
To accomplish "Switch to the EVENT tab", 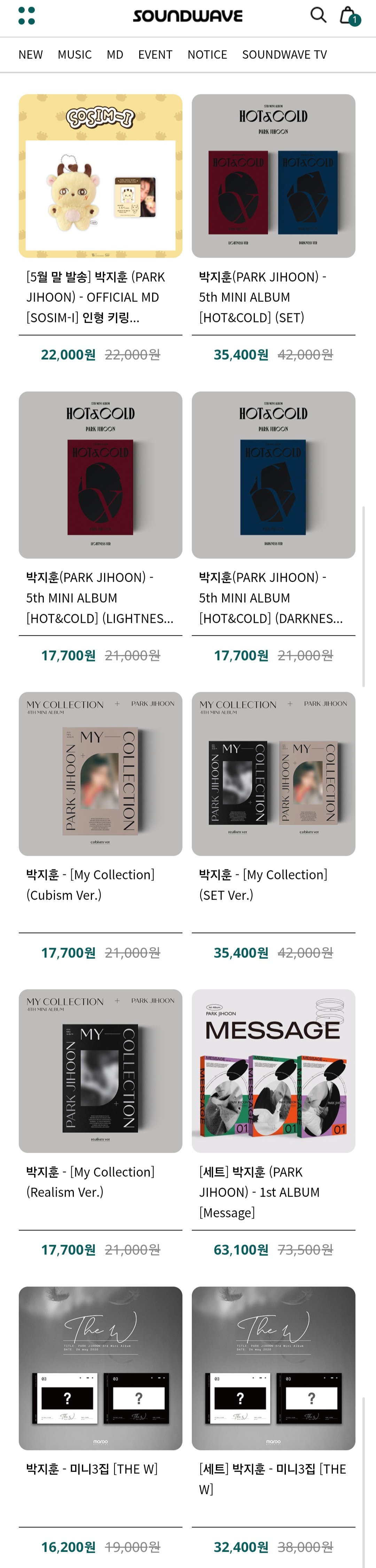I will (155, 55).
